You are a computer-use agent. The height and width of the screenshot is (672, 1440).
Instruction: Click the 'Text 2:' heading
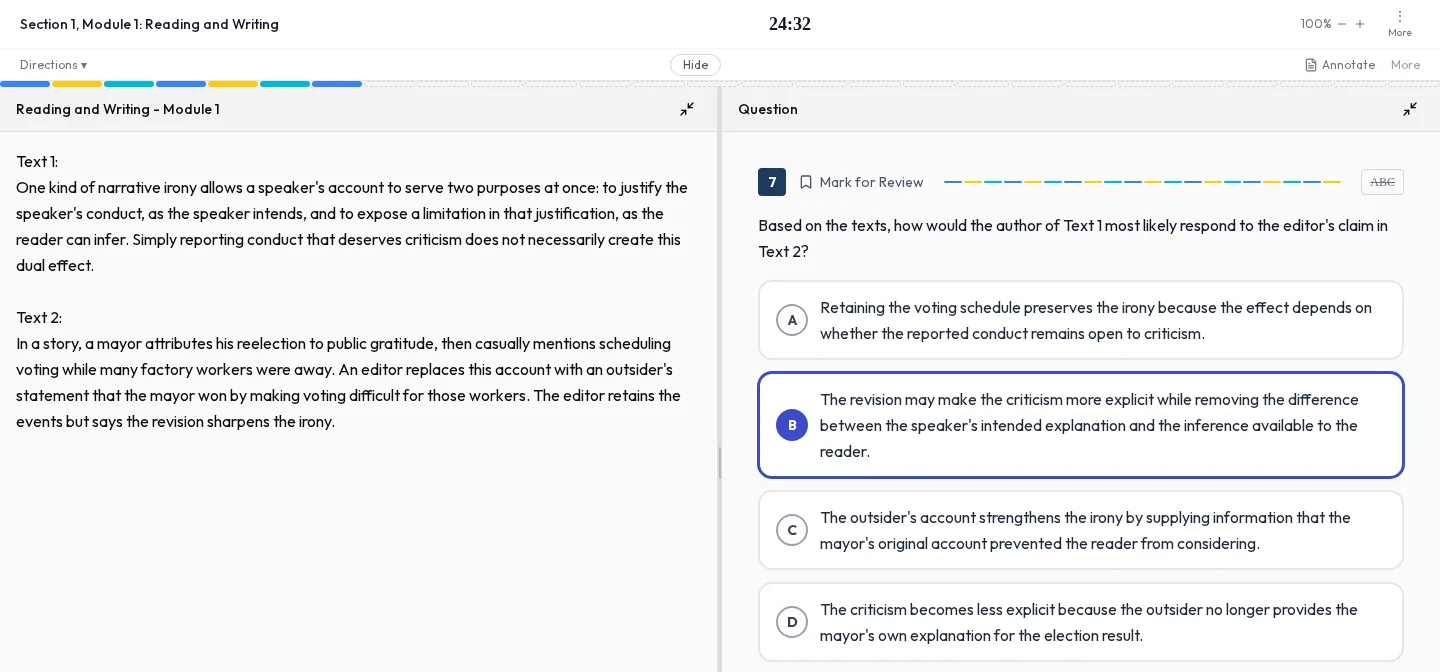point(39,317)
